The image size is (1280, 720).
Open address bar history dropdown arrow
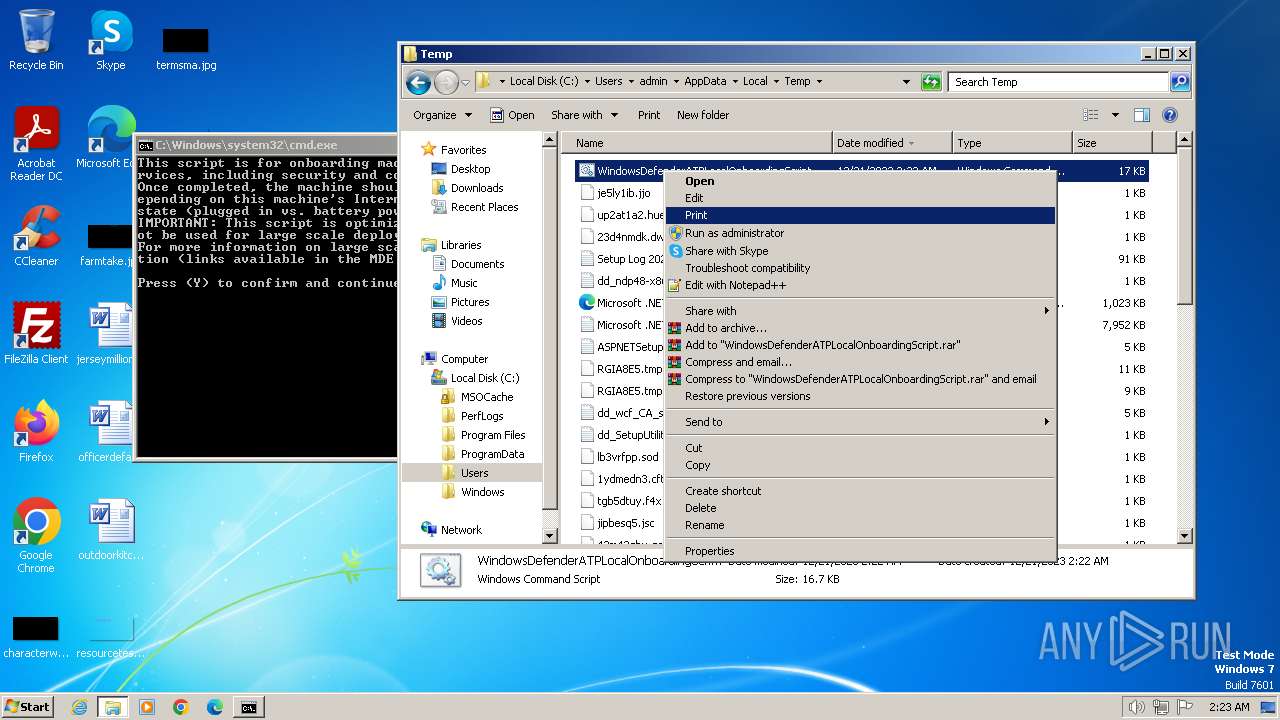click(907, 82)
